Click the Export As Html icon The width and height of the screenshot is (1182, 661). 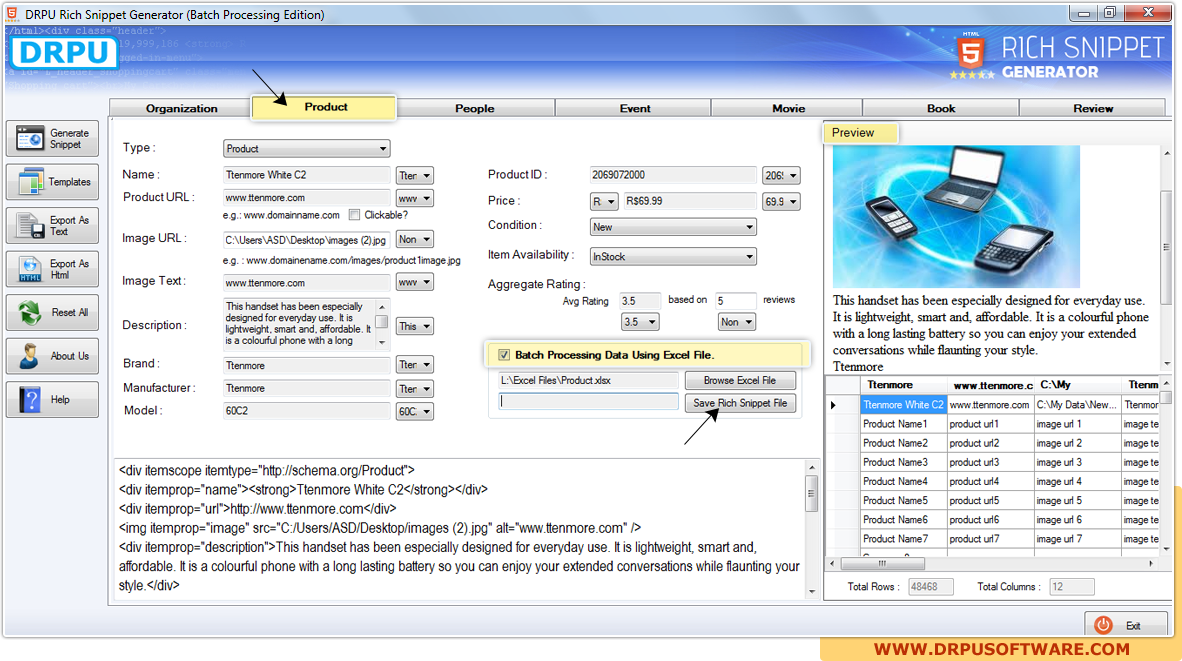(32, 270)
